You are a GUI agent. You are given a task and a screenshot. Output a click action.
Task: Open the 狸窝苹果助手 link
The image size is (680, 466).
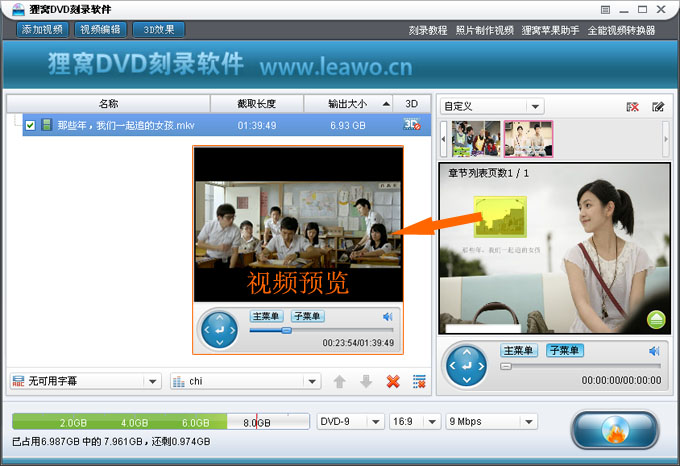coord(550,30)
